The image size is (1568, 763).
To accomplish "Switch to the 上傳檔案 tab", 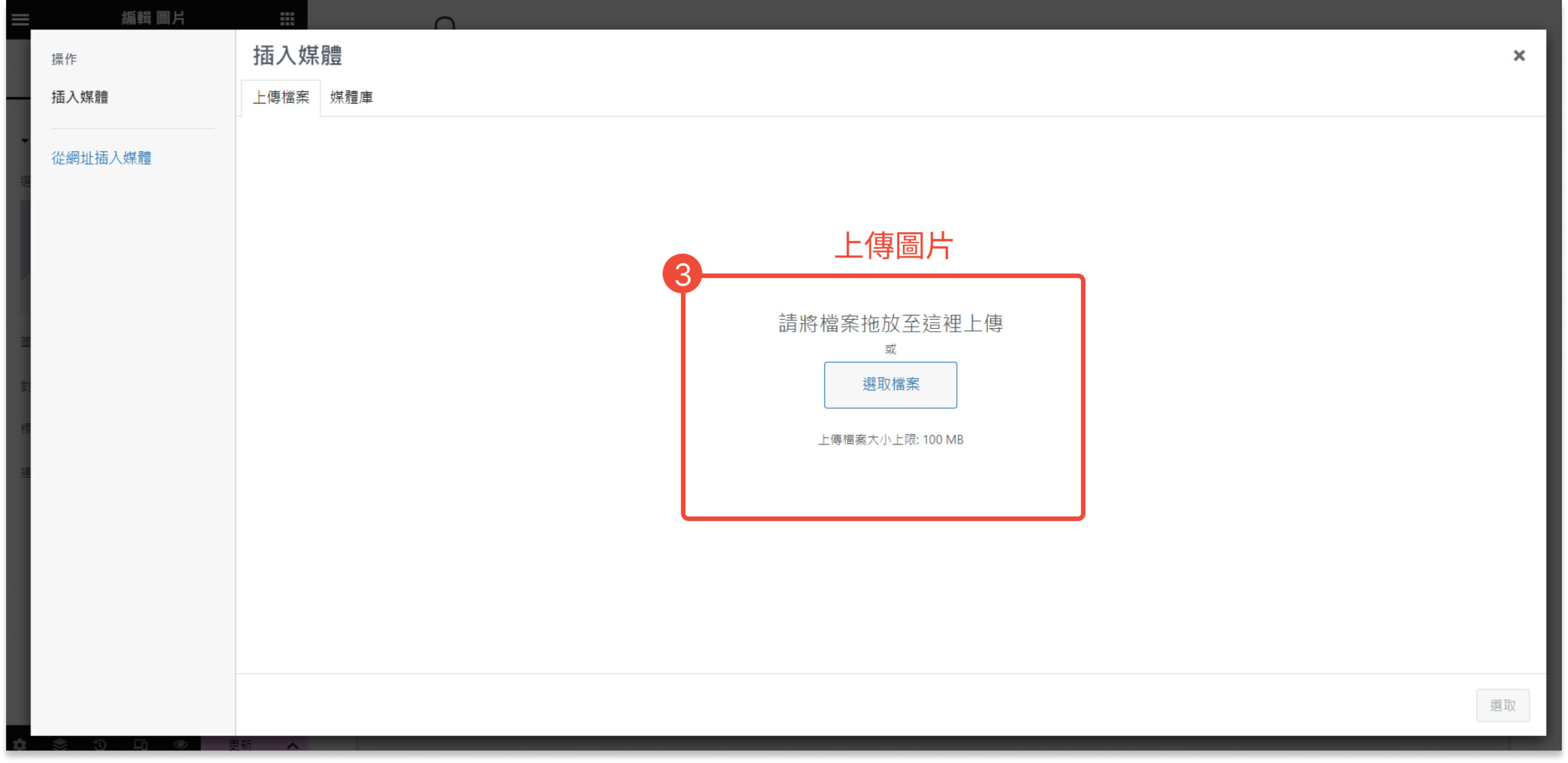I will coord(281,97).
